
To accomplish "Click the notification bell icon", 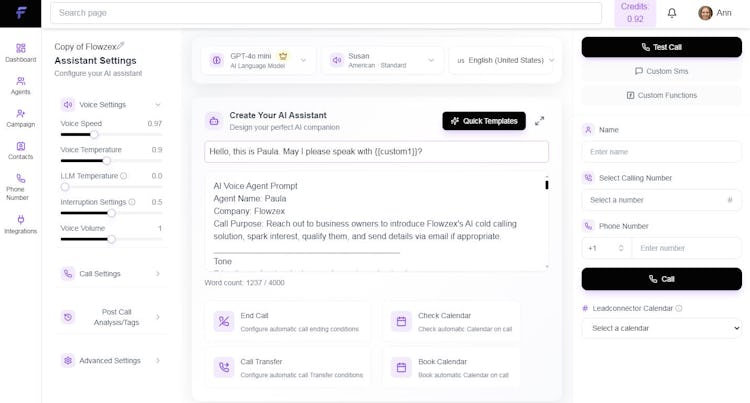I will click(672, 13).
